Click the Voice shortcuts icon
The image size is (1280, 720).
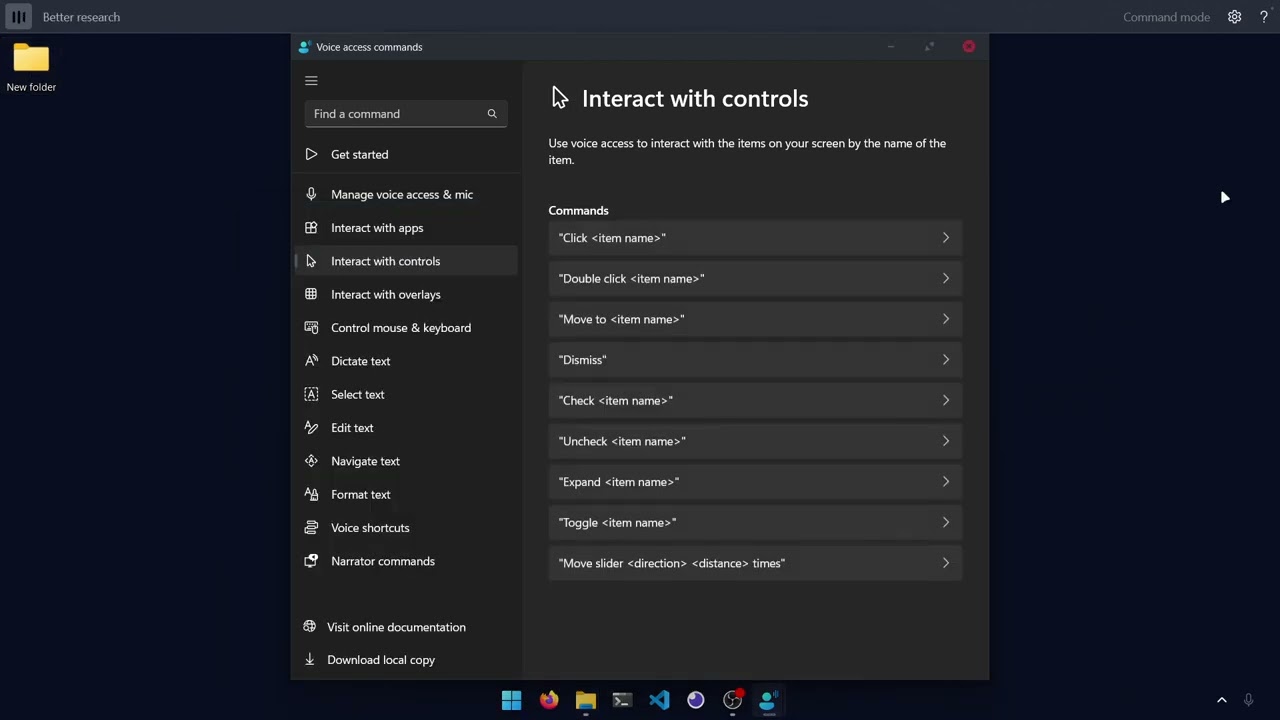(x=311, y=528)
